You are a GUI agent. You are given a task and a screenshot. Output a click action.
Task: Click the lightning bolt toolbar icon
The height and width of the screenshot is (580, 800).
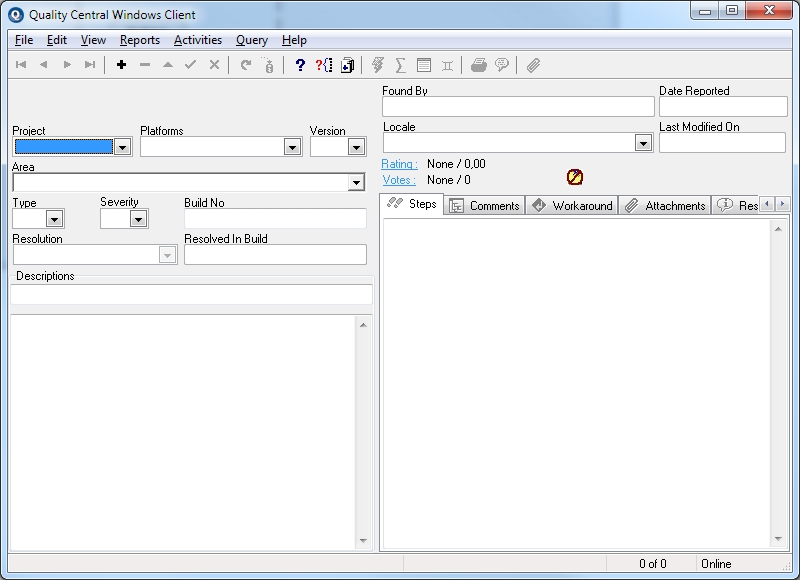[378, 65]
